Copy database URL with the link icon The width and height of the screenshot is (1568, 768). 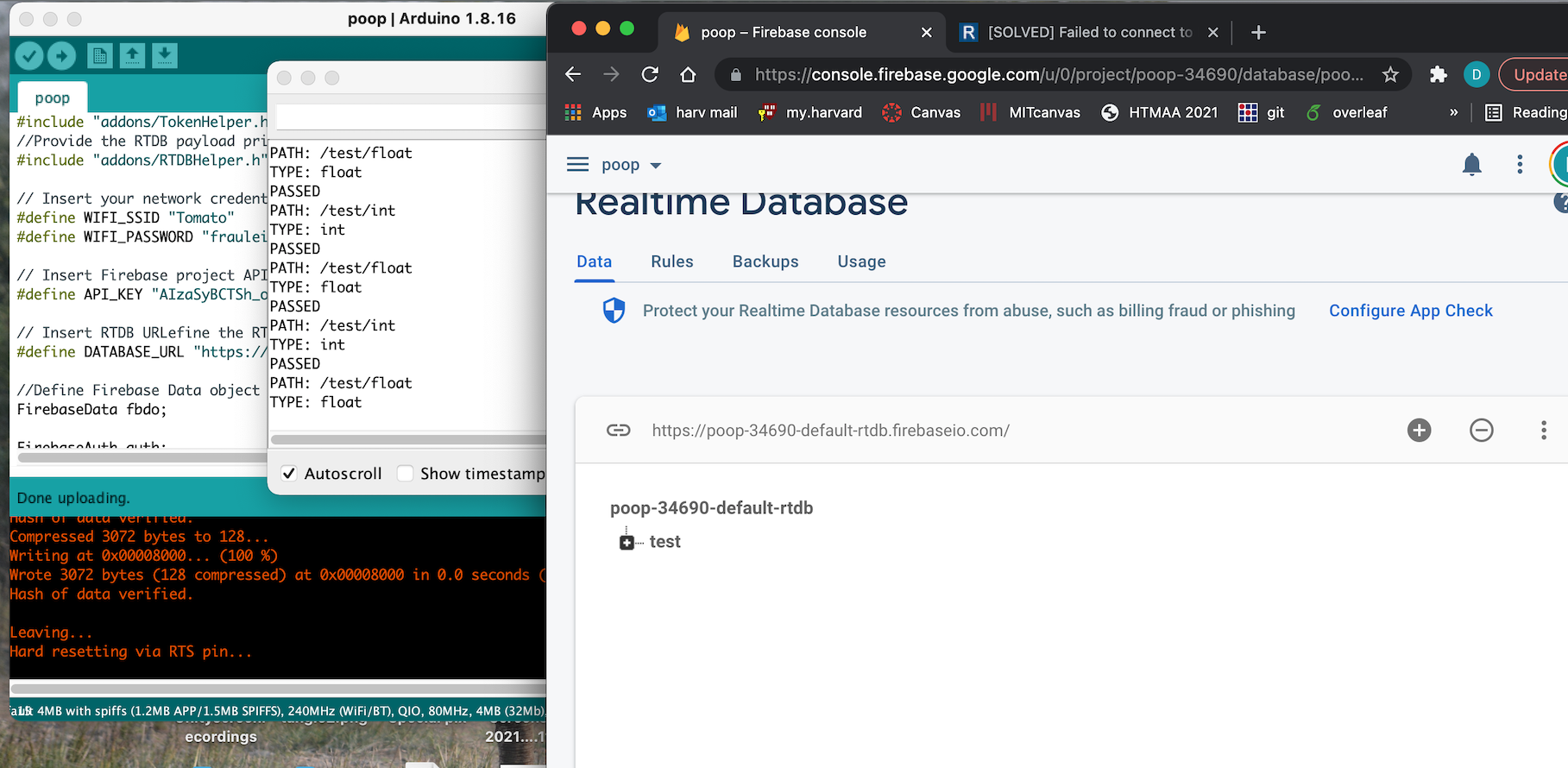coord(618,430)
